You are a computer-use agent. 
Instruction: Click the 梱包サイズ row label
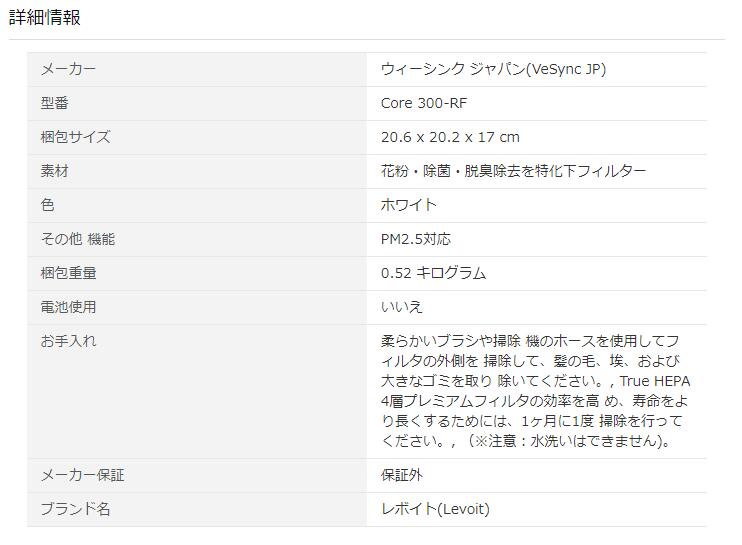75,137
